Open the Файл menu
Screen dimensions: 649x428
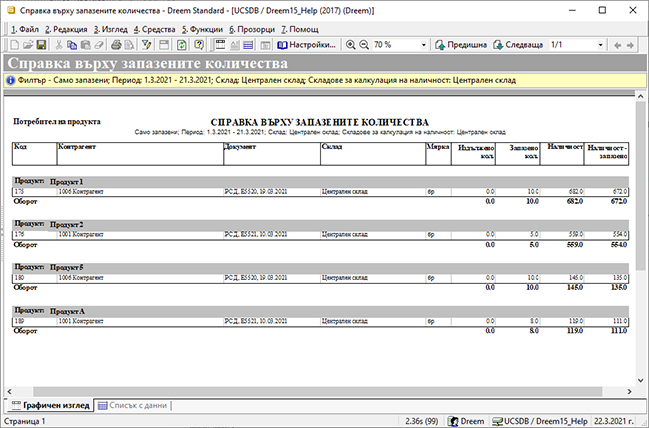click(x=25, y=29)
